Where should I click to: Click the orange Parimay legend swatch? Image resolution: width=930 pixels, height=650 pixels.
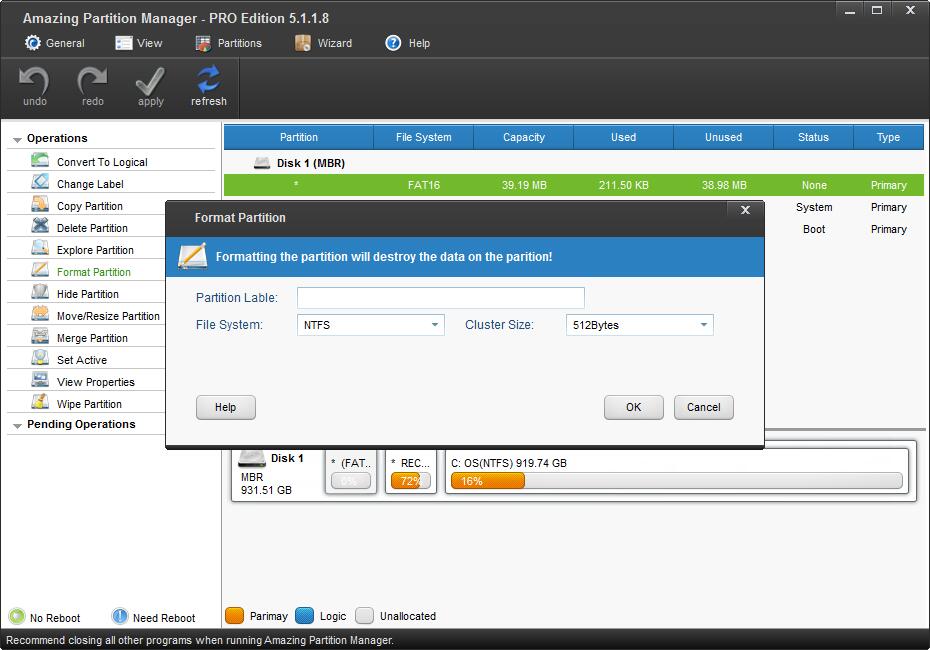click(x=234, y=616)
